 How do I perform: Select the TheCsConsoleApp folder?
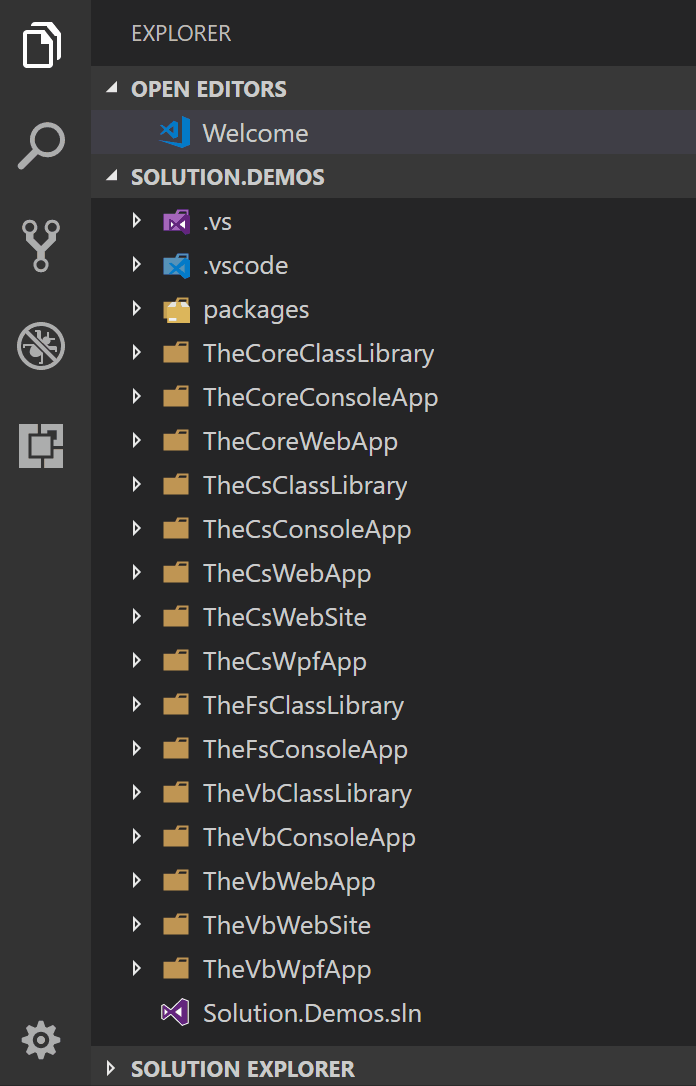(x=393, y=529)
